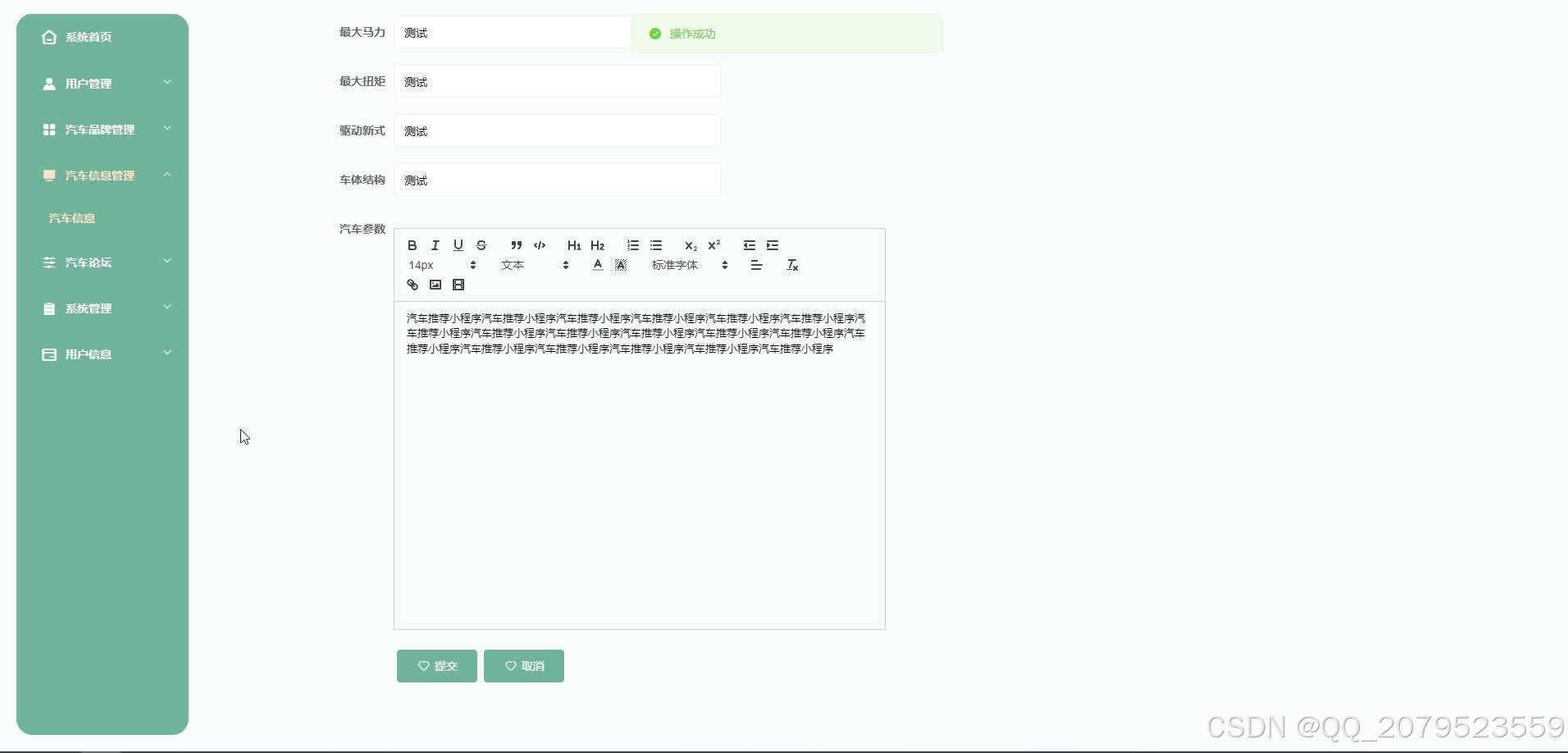This screenshot has width=1568, height=753.
Task: Insert a video in editor
Action: tap(458, 285)
